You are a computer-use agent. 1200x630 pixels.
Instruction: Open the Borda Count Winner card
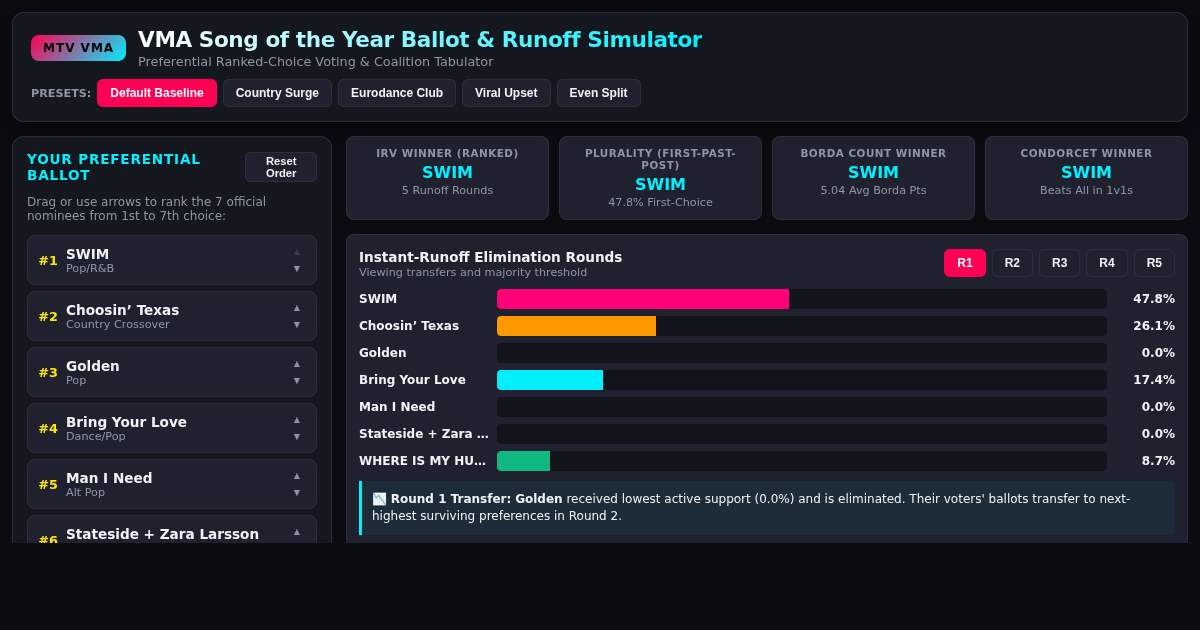click(873, 178)
